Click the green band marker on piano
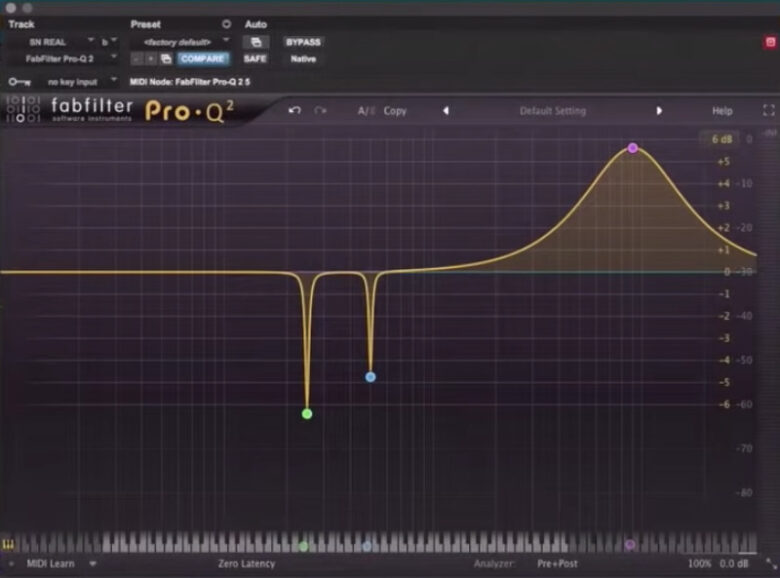This screenshot has width=780, height=578. (x=303, y=546)
